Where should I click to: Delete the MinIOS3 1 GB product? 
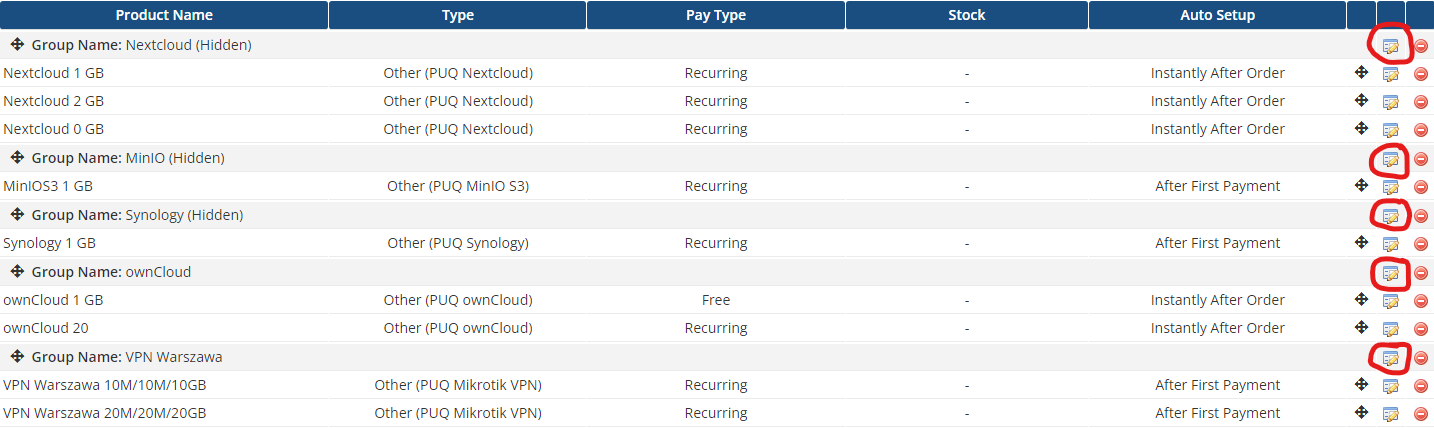click(1420, 187)
